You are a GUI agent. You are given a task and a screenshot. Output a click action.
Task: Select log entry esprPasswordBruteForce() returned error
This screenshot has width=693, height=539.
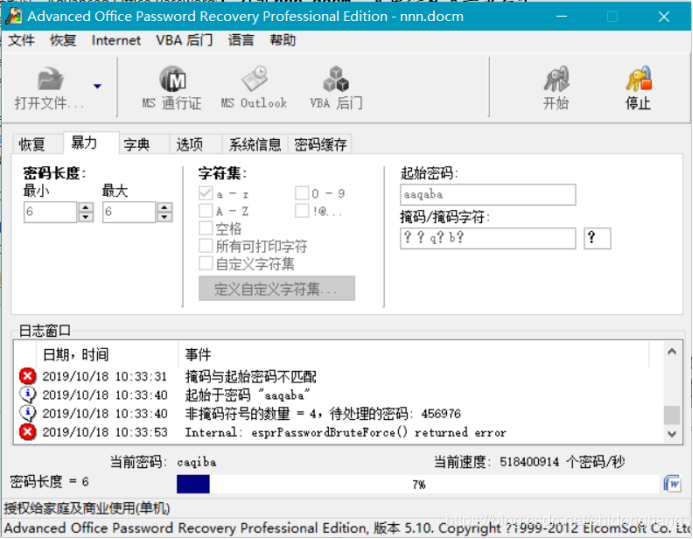pyautogui.click(x=338, y=432)
